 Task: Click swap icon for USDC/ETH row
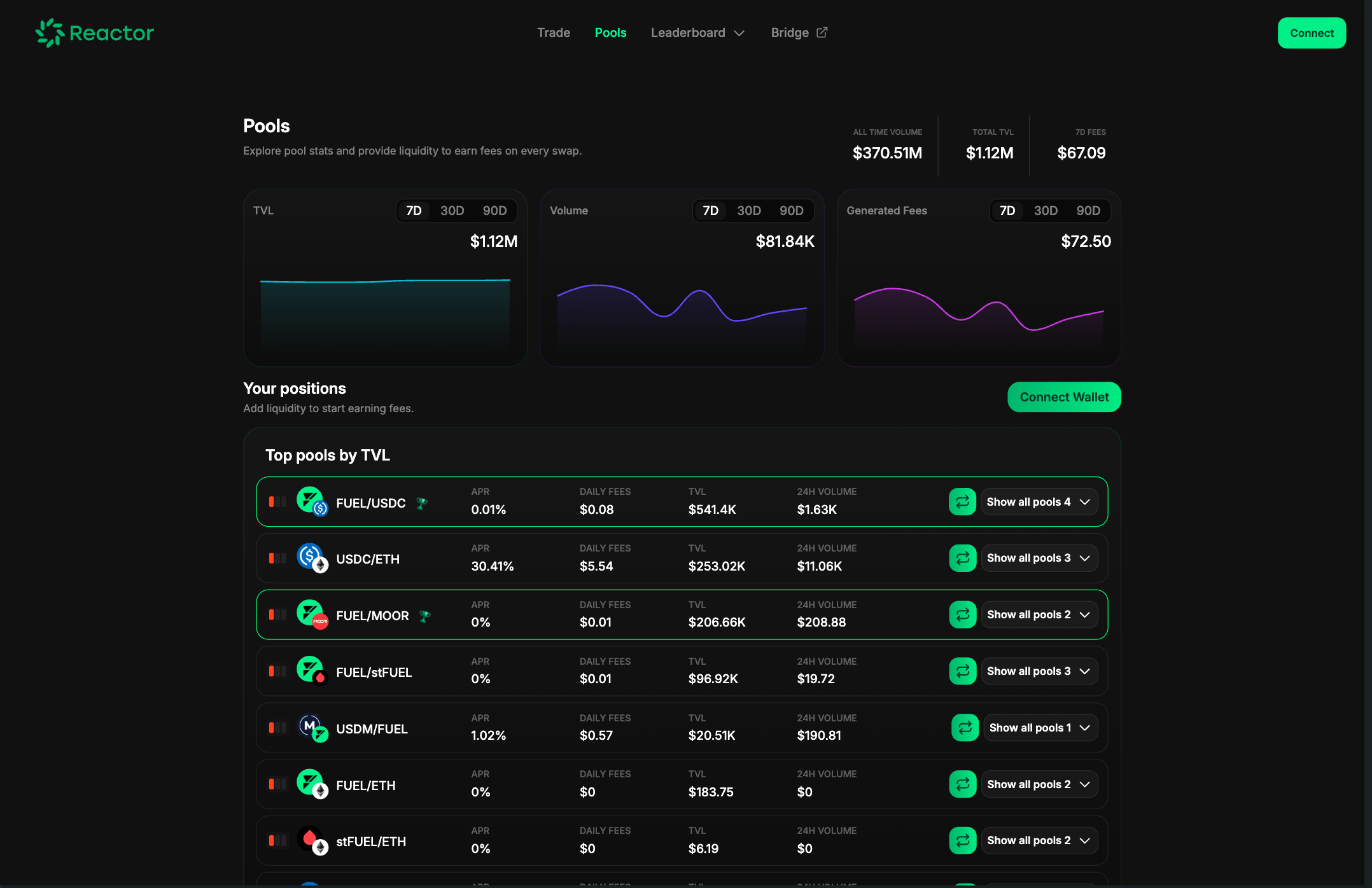962,558
